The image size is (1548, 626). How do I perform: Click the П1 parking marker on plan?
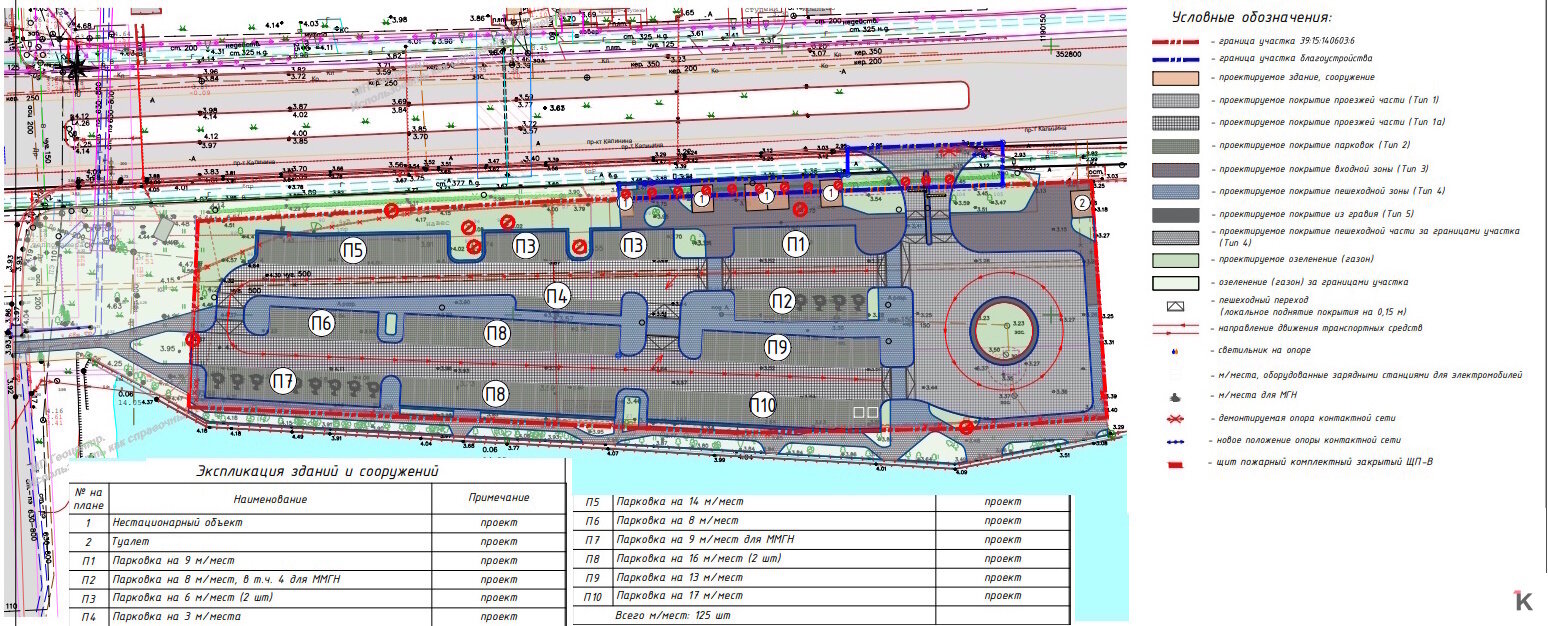796,243
